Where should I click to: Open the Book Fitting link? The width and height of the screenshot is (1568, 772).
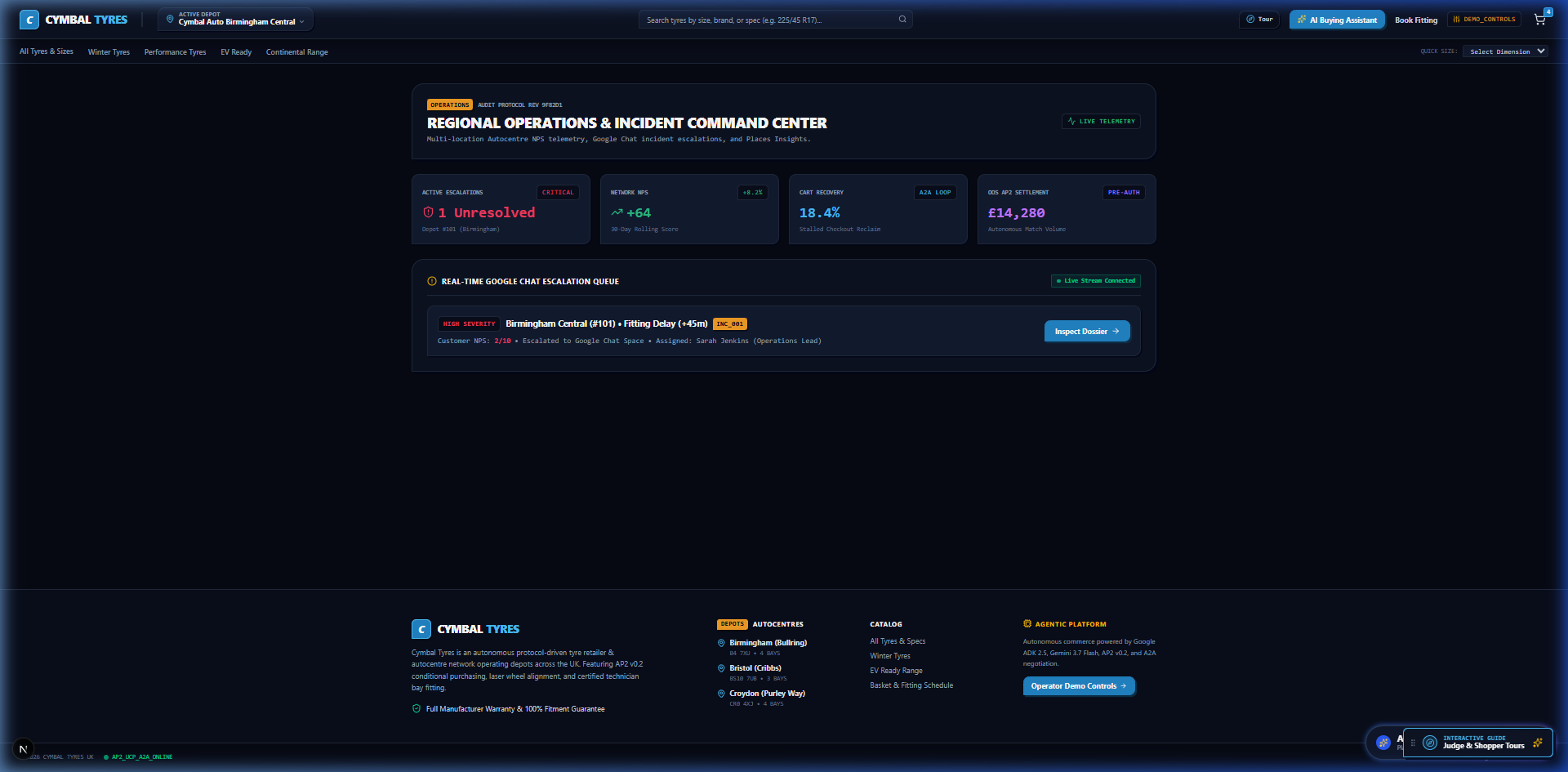(1416, 20)
